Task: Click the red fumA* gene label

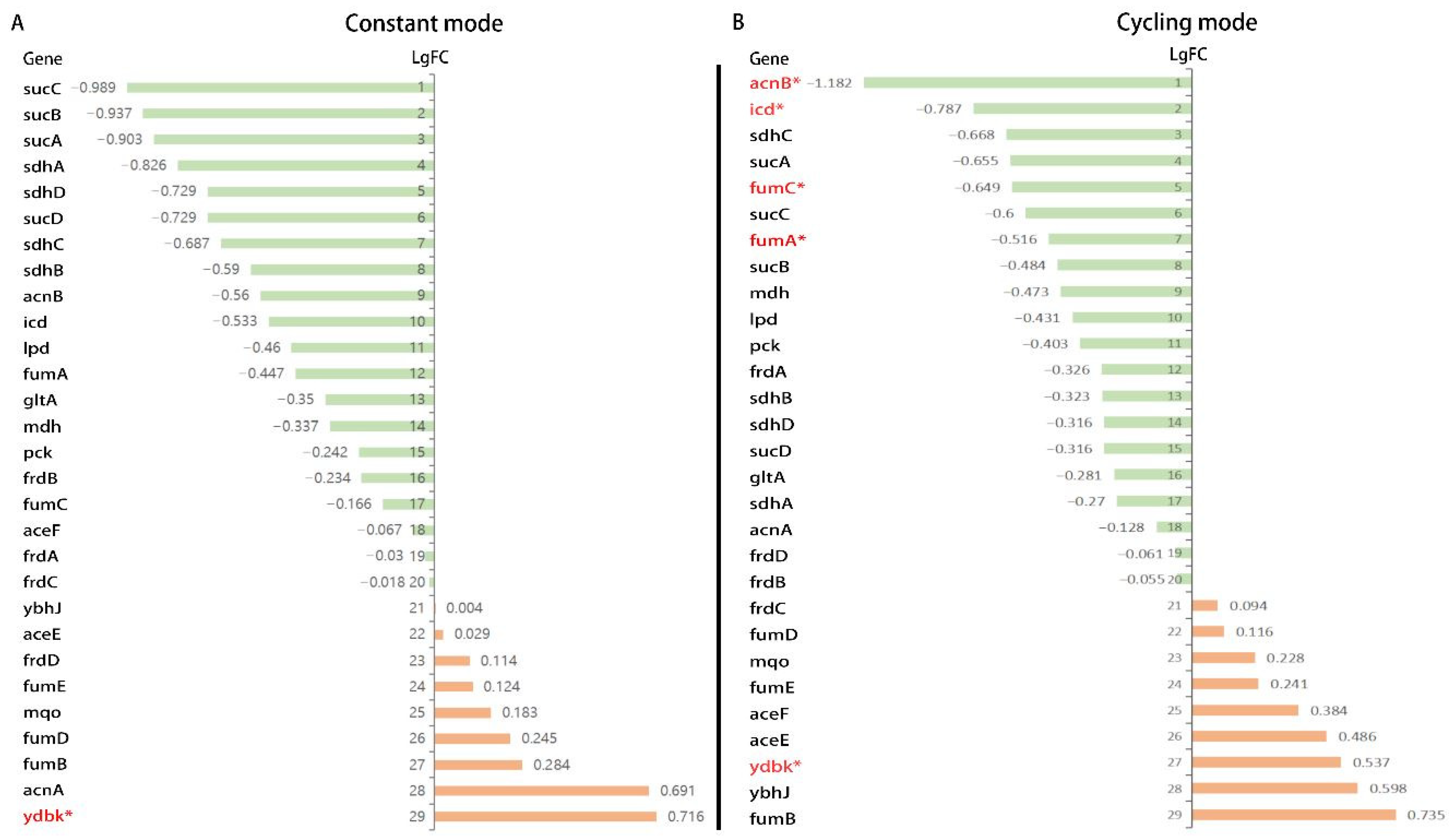Action: click(x=777, y=240)
